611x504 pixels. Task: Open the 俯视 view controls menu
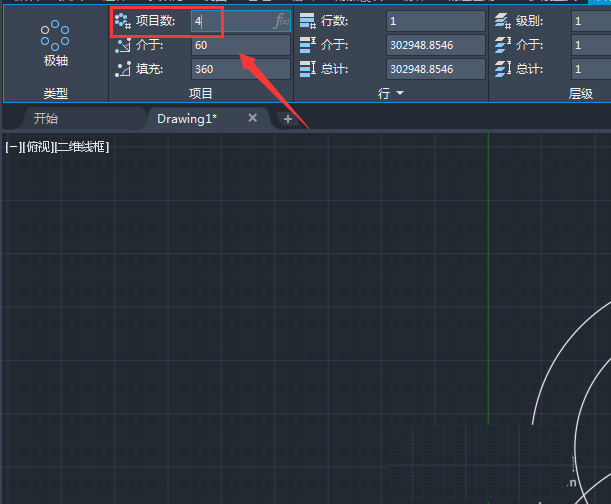point(39,147)
